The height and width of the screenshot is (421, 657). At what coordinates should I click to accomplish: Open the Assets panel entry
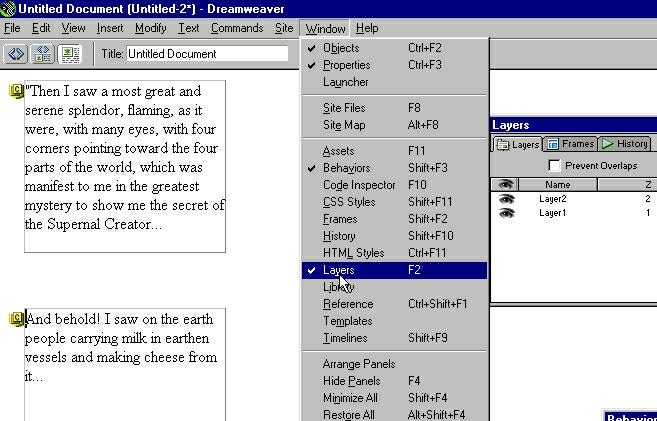(394, 151)
